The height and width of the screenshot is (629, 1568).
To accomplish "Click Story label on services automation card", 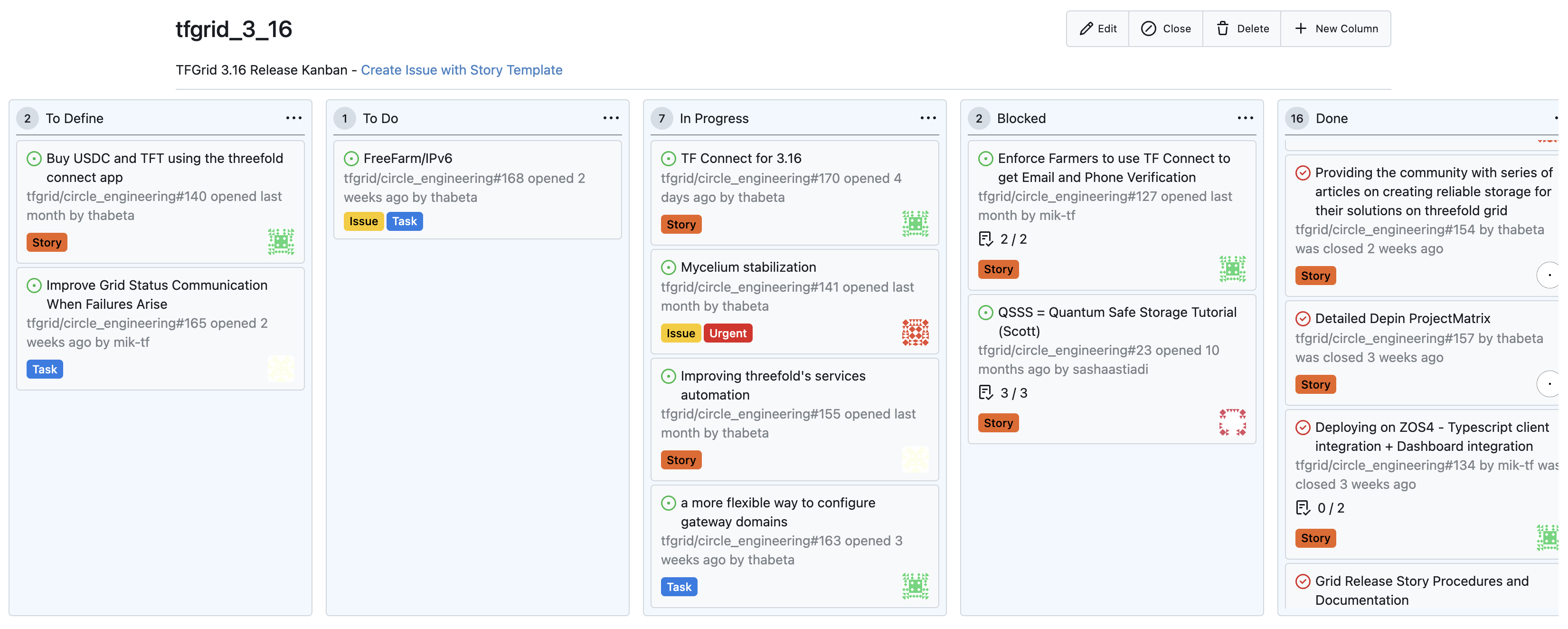I will point(680,460).
